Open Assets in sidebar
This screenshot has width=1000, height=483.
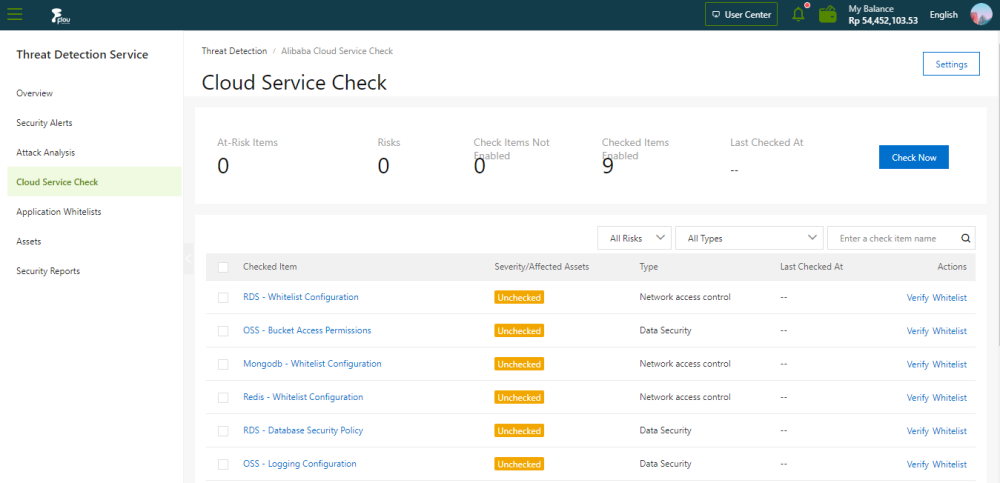(29, 241)
